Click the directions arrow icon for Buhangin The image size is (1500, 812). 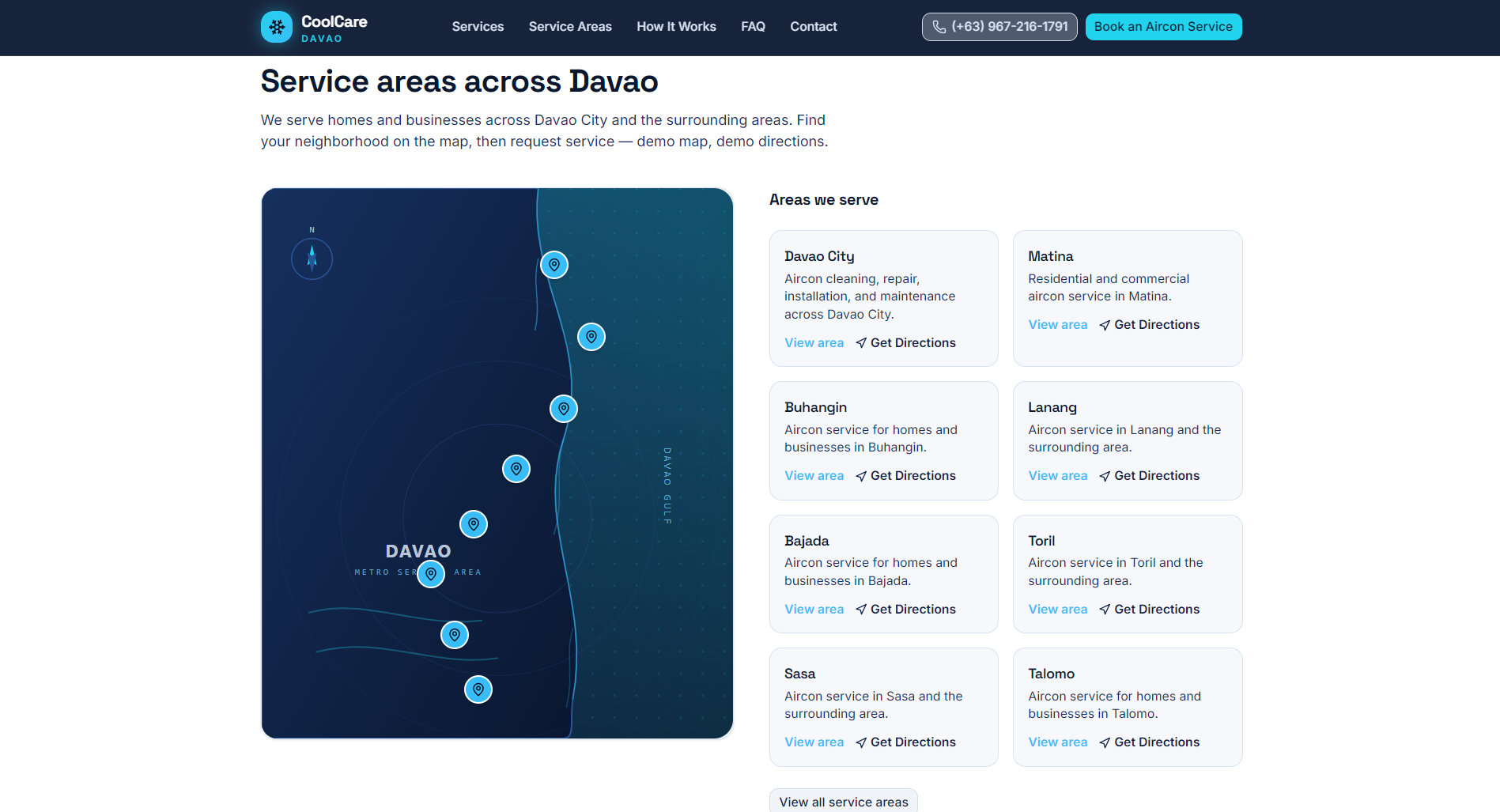[x=861, y=476]
